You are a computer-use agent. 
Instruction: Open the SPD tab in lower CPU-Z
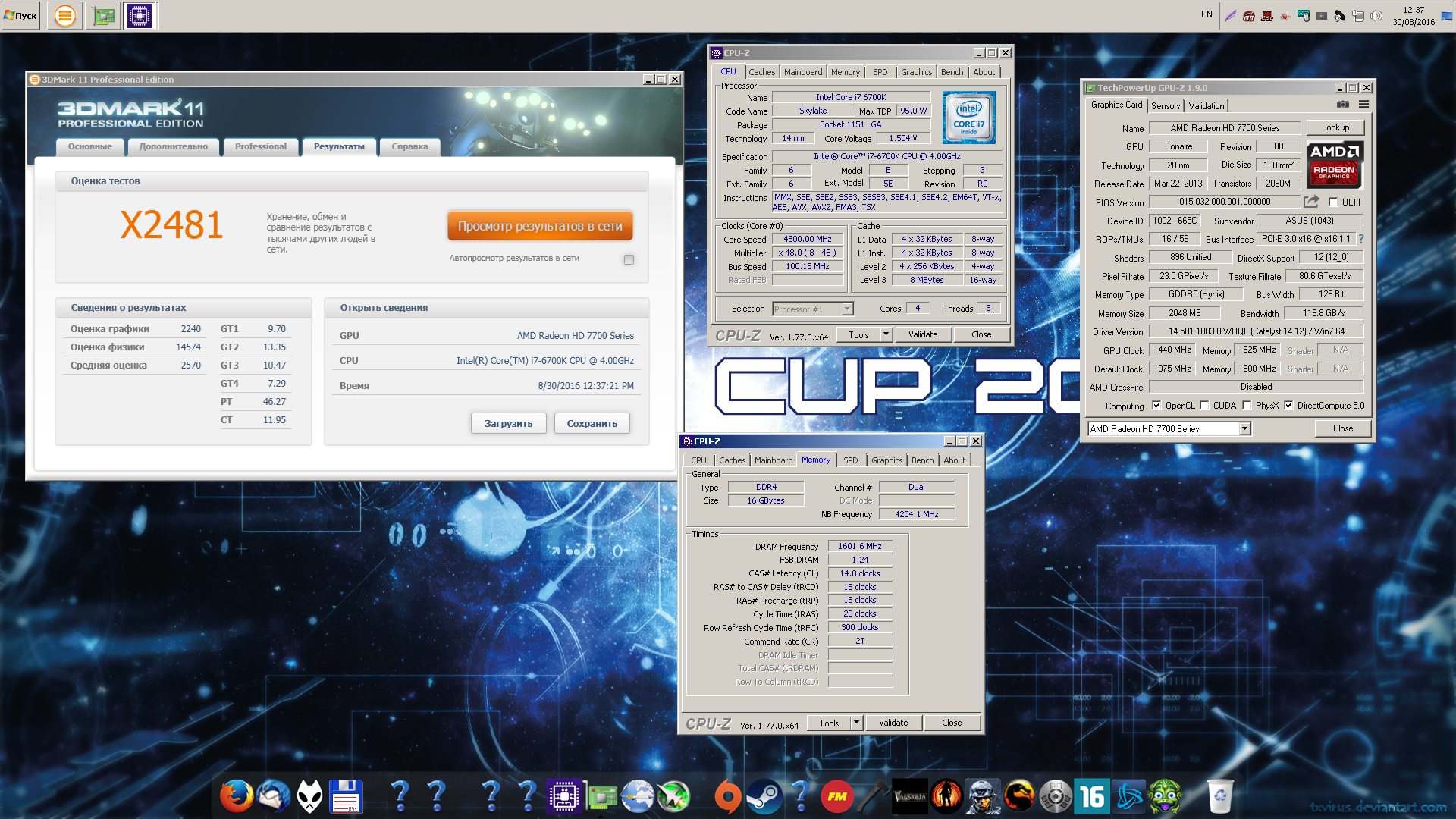pyautogui.click(x=851, y=460)
